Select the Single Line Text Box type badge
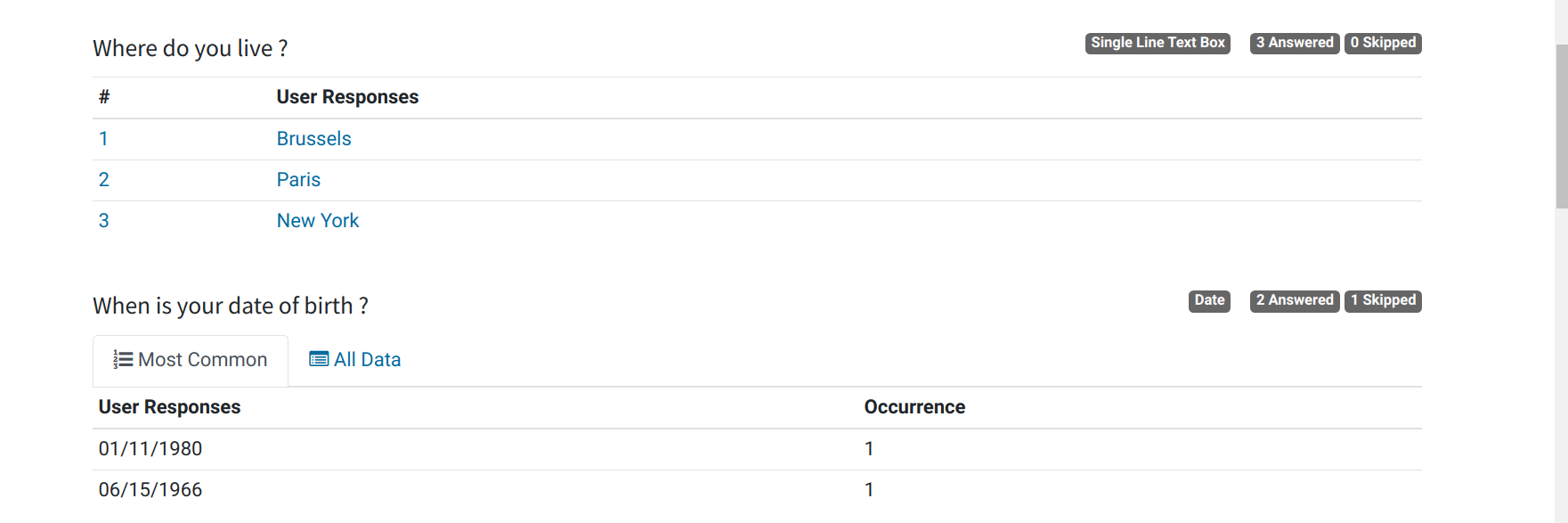Viewport: 1568px width, 523px height. (1158, 42)
